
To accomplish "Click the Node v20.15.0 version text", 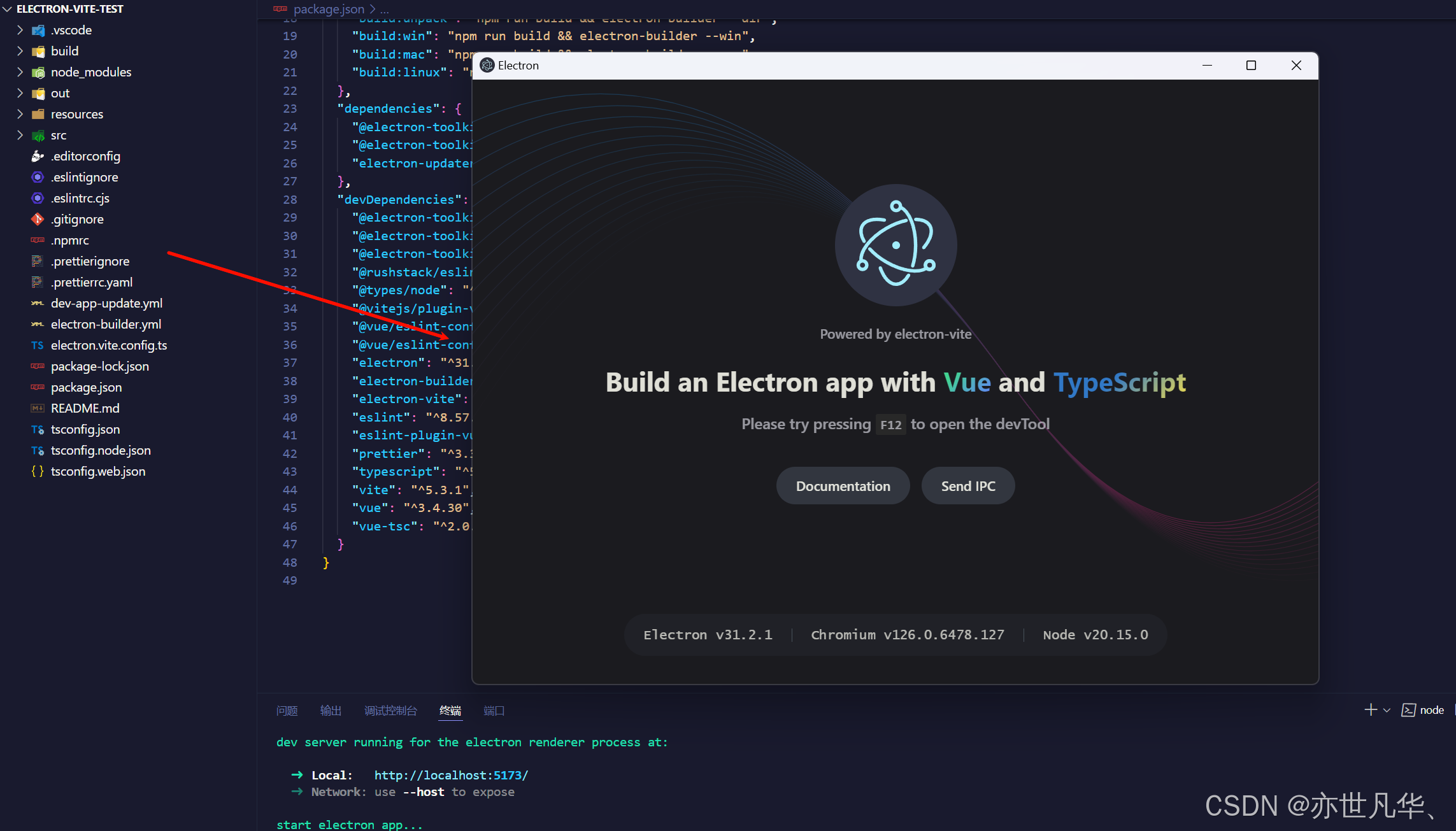I will point(1096,635).
